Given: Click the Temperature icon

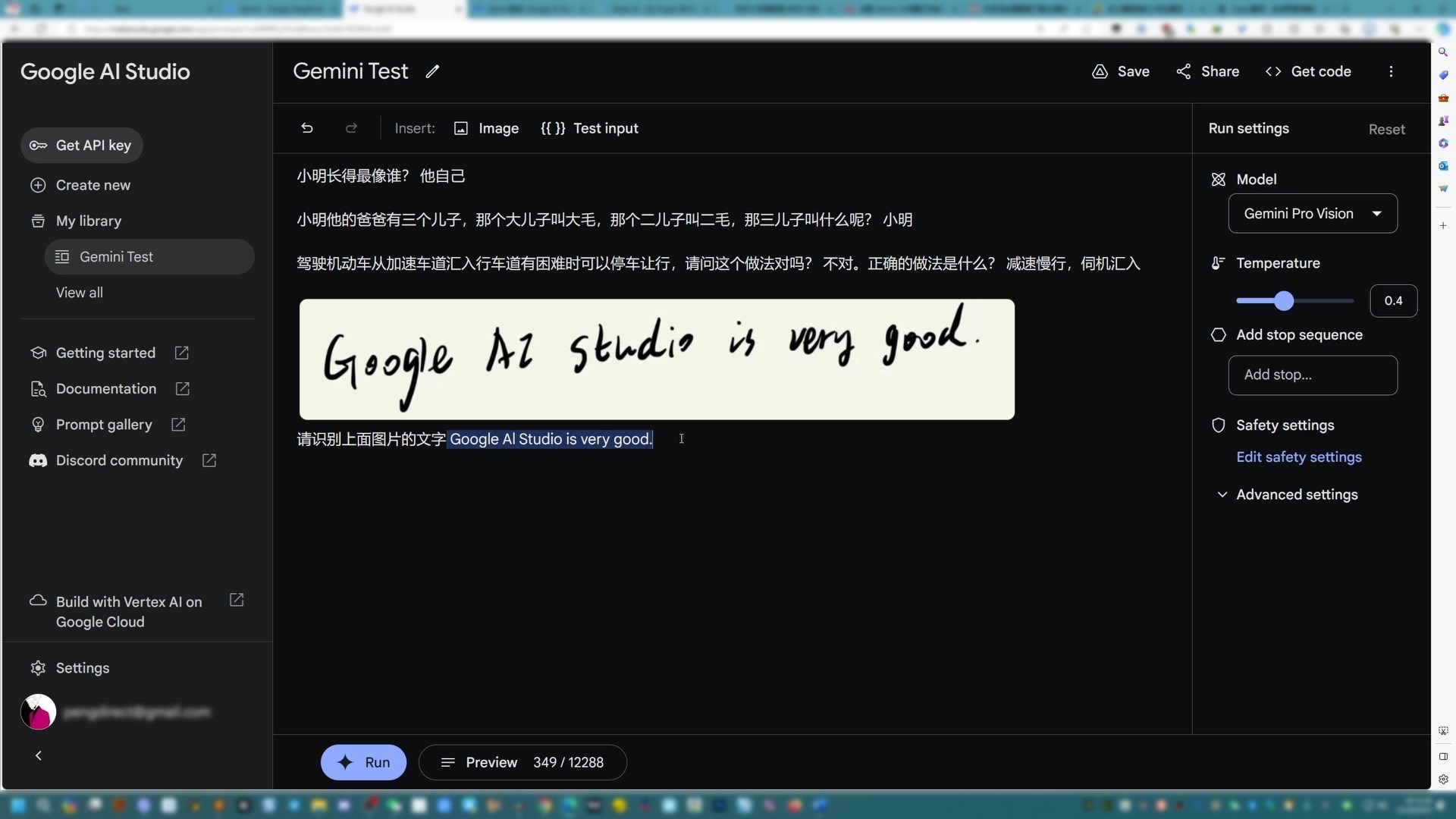Looking at the screenshot, I should point(1219,264).
